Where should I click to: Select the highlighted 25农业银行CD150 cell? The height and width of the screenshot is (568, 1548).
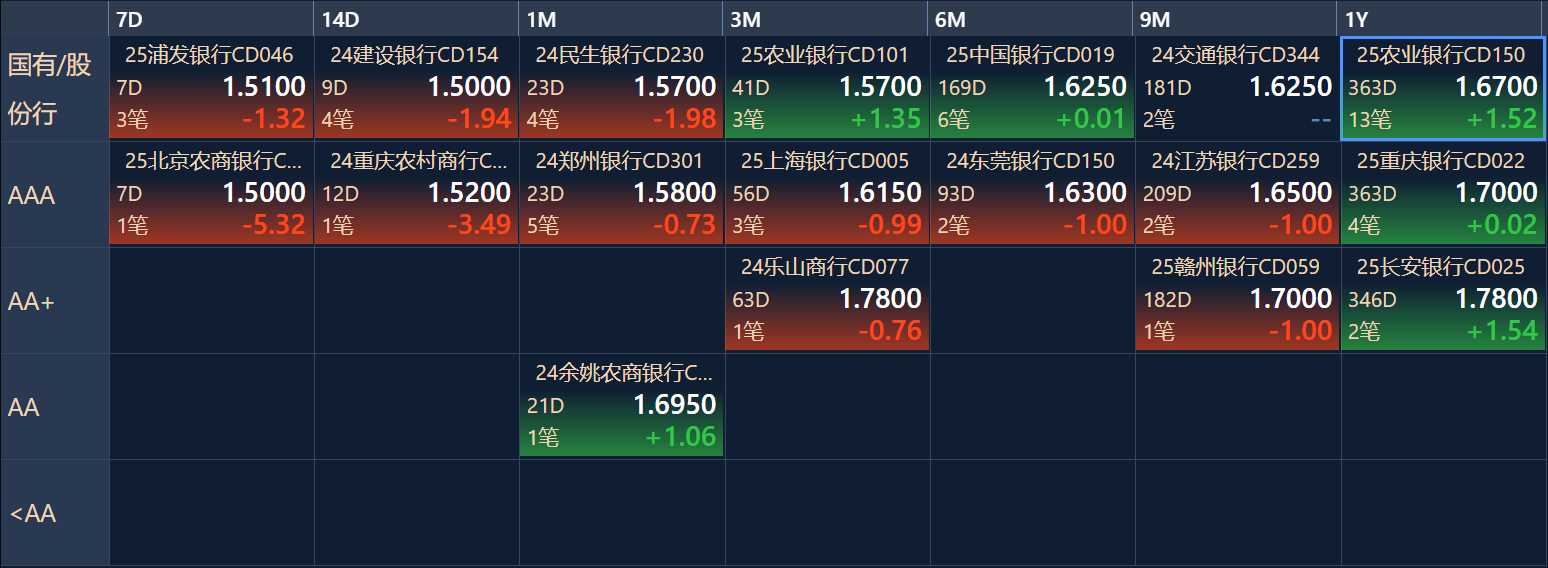click(x=1443, y=88)
